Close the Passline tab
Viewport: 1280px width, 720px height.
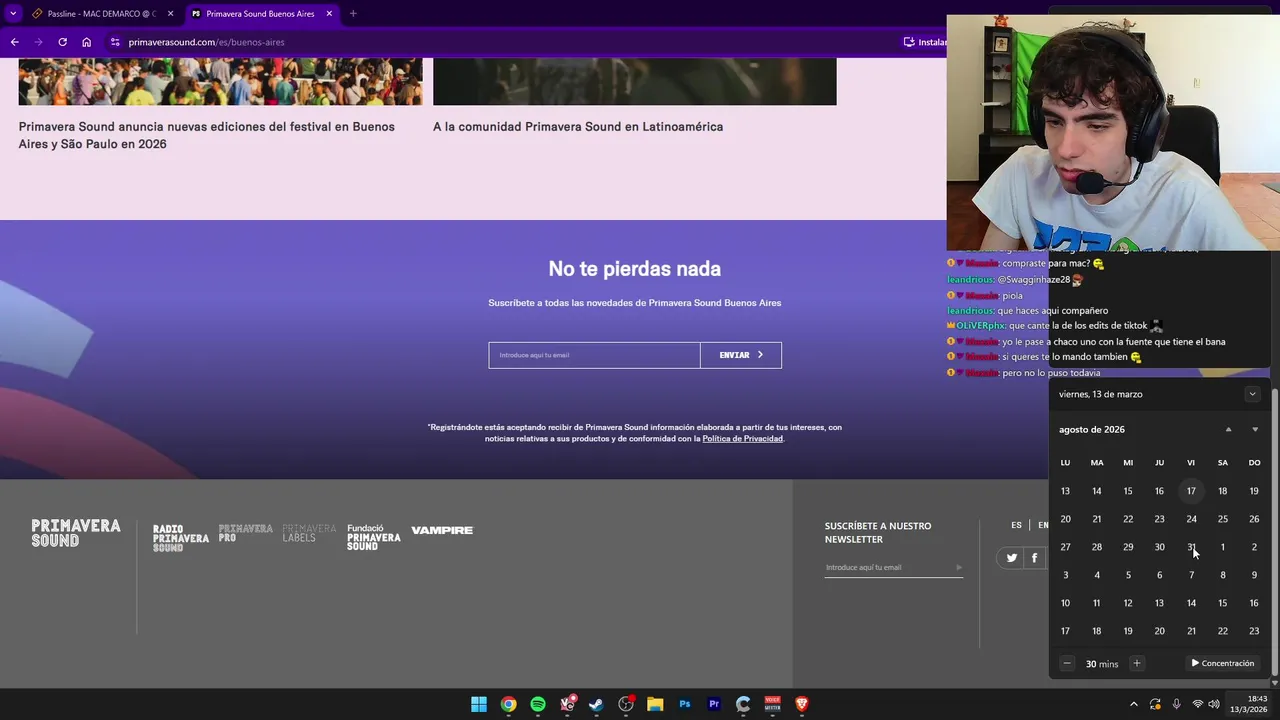170,14
